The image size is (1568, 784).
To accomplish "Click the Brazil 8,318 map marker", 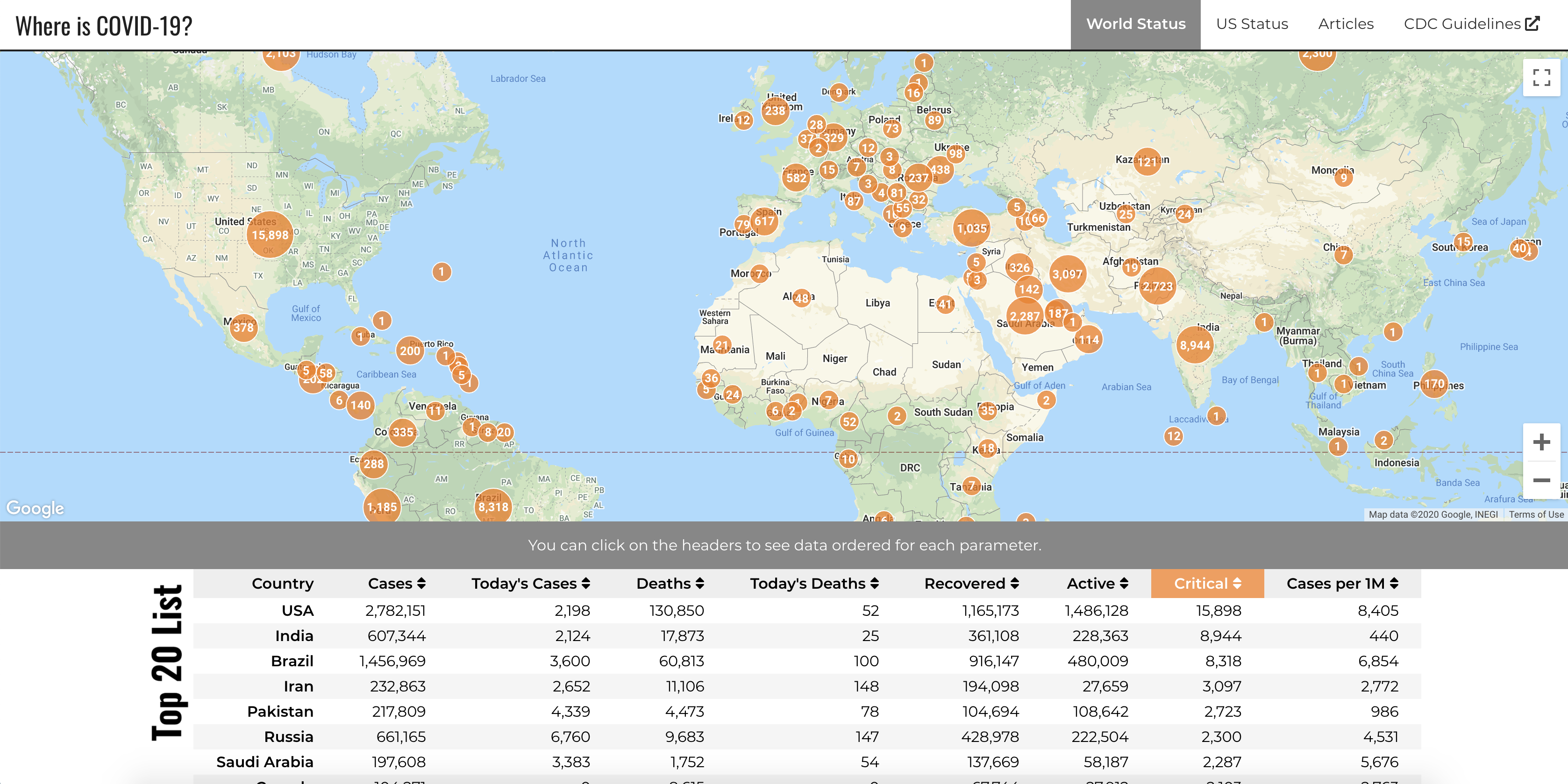I will pos(492,506).
